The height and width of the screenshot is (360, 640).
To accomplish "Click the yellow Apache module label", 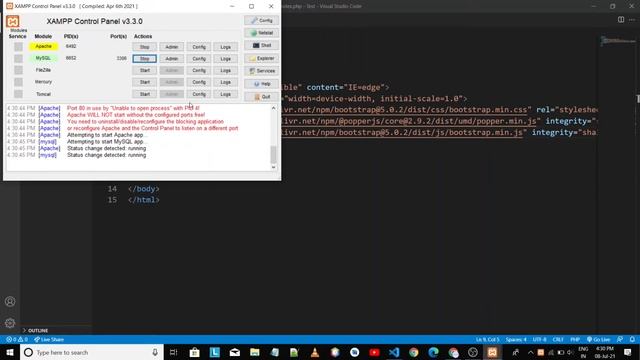I will (x=43, y=47).
